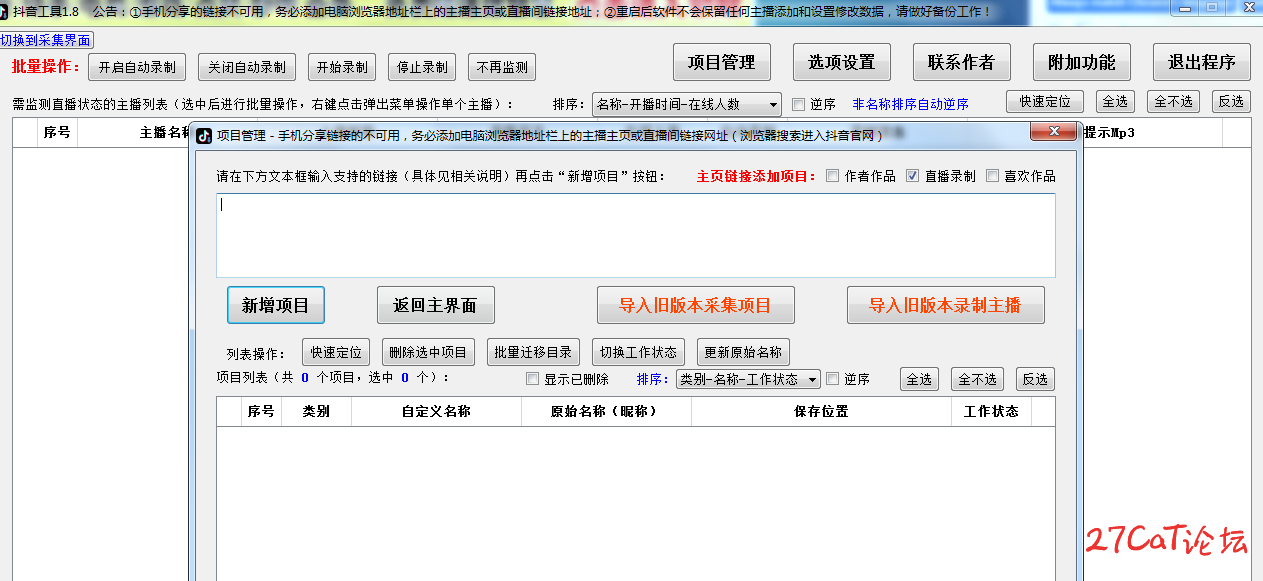Viewport: 1263px width, 581px height.
Task: Select 导入旧版本采集项目
Action: point(696,305)
